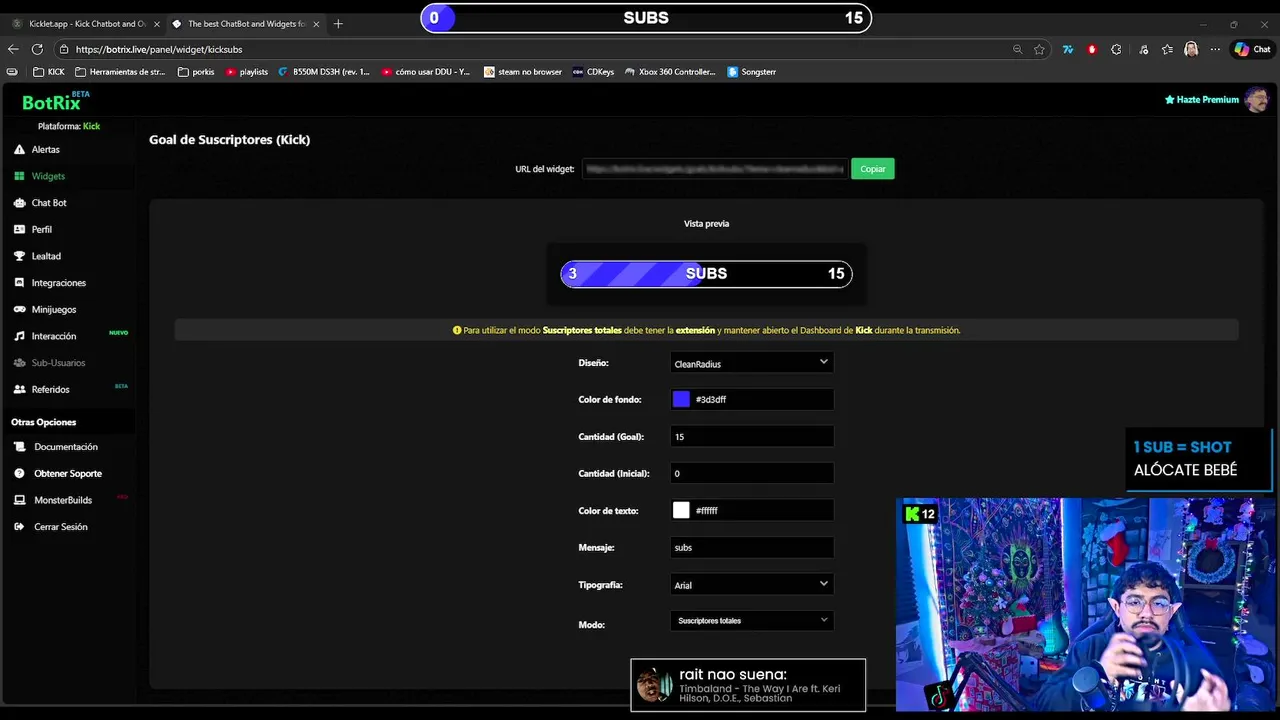This screenshot has height=720, width=1280.
Task: Click the red shield extension icon
Action: point(1092,49)
